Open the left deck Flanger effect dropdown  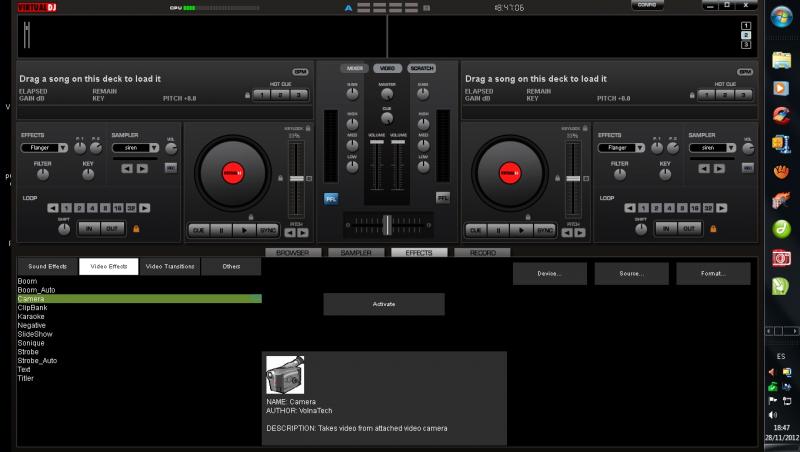pos(62,148)
